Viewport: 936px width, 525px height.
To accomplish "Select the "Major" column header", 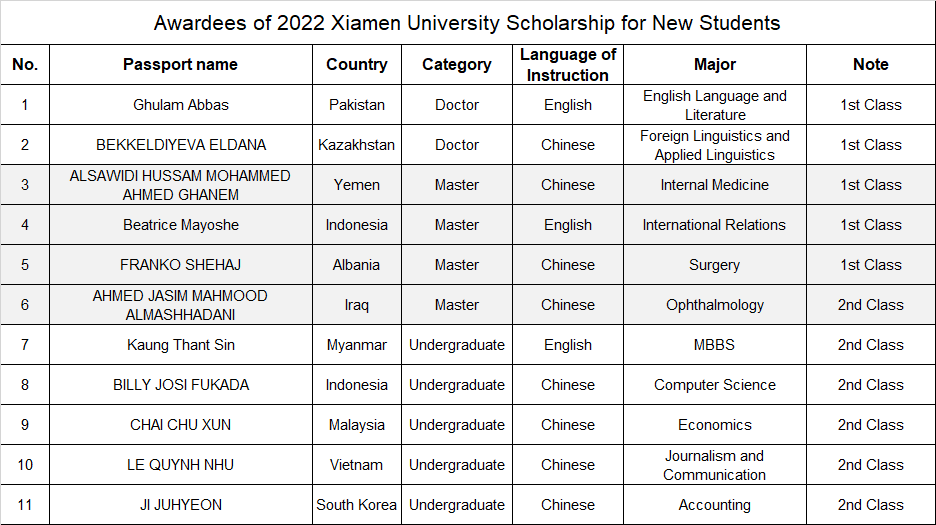I will [714, 64].
